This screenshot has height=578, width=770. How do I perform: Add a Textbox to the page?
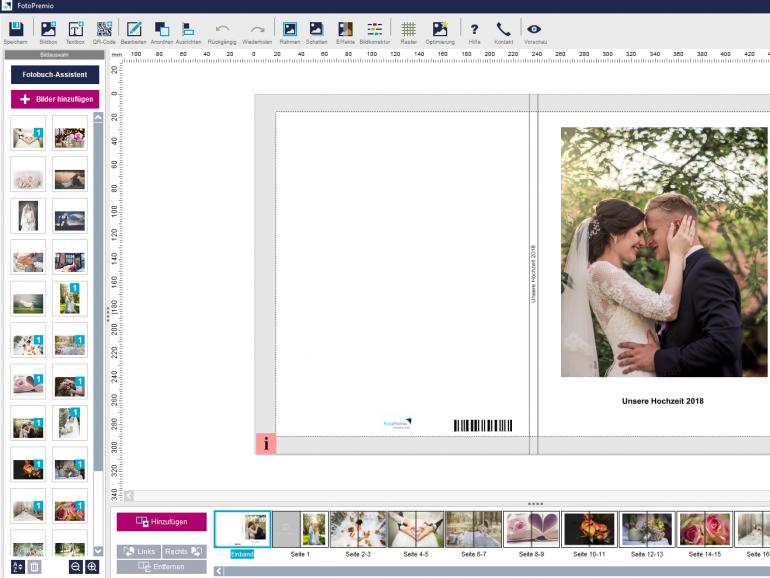coord(76,29)
